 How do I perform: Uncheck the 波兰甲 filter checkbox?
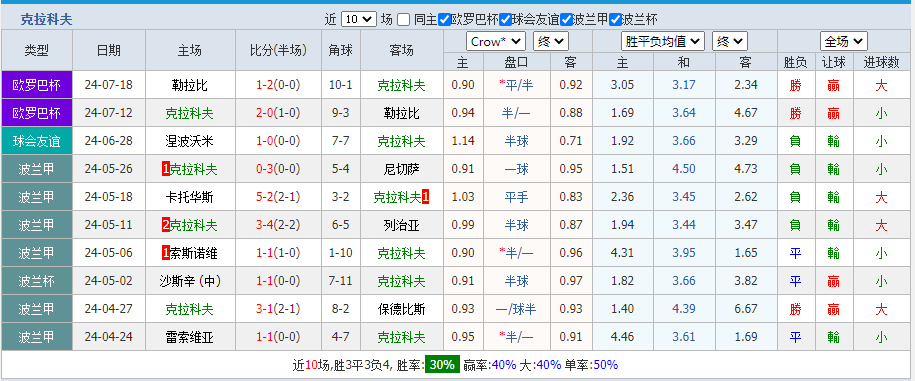coord(566,19)
